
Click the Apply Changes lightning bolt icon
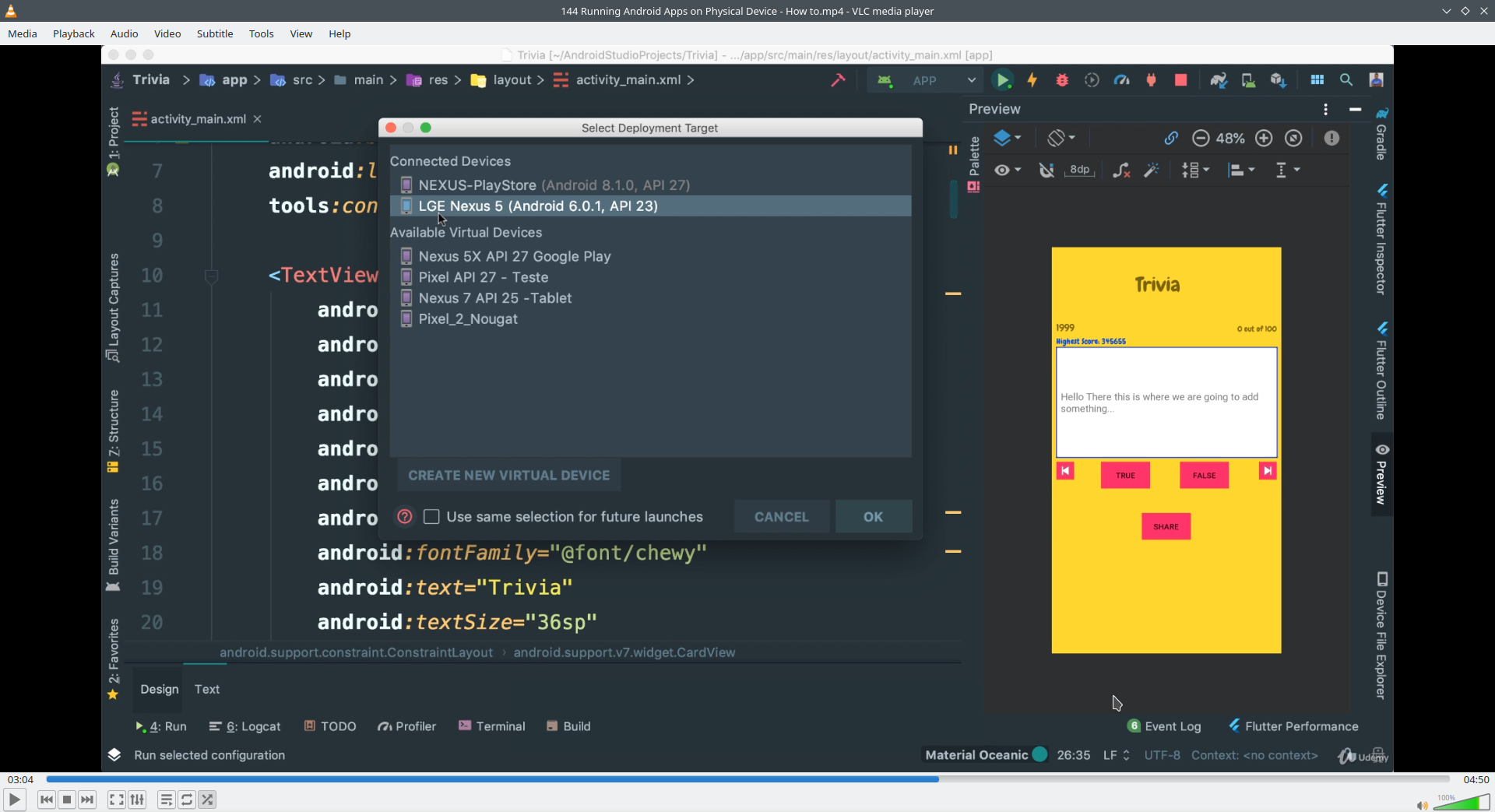click(1032, 80)
